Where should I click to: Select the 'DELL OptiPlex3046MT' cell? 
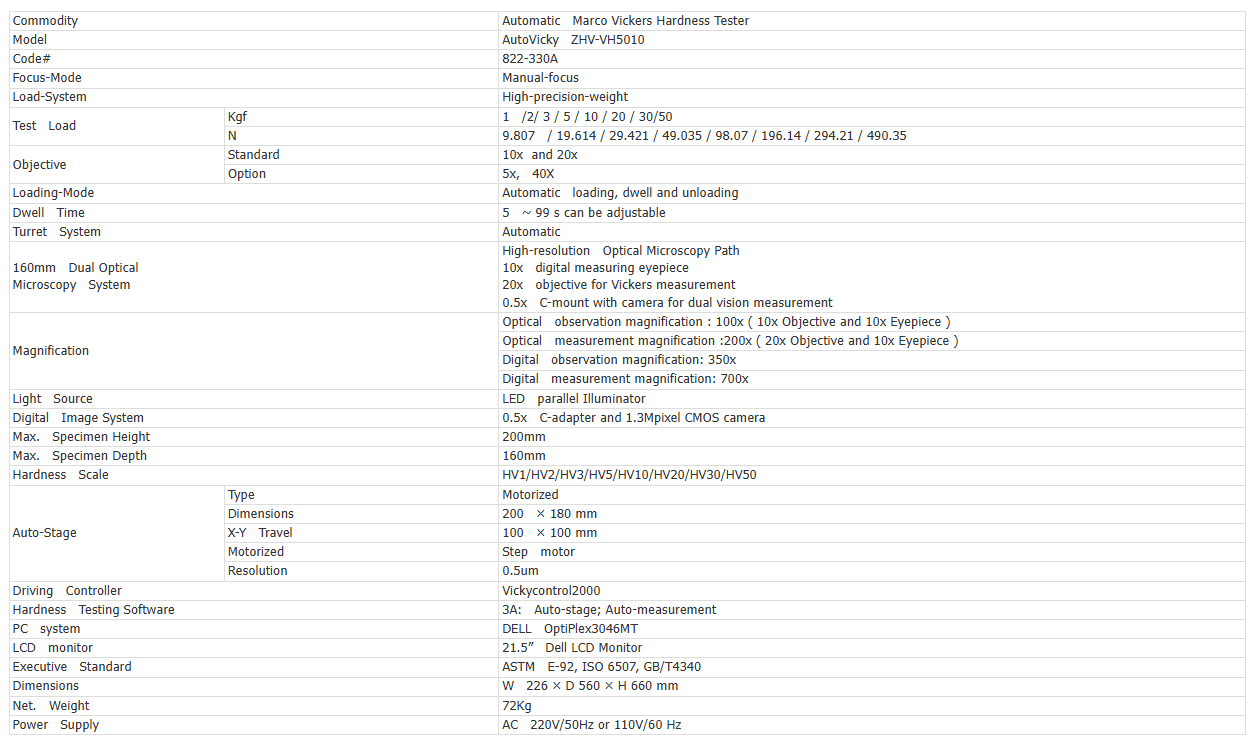point(570,629)
